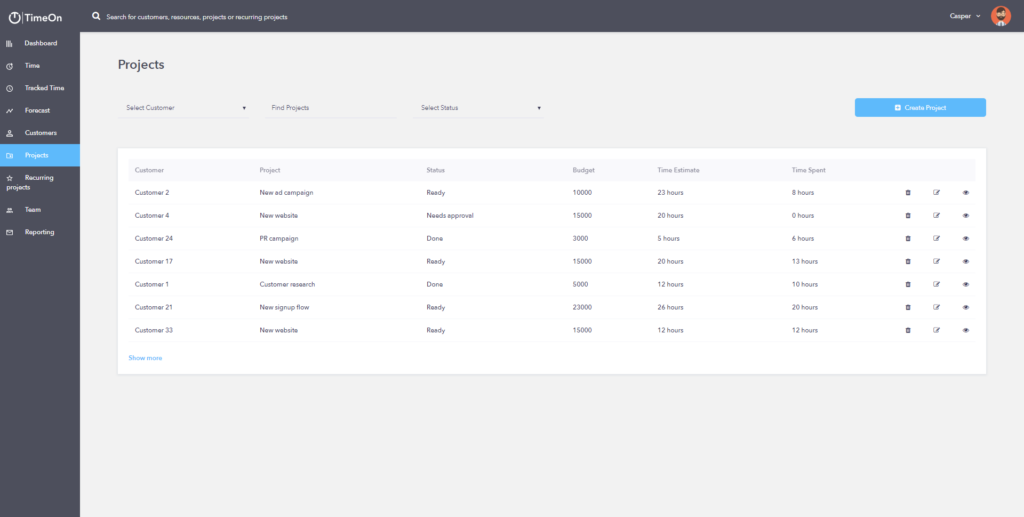This screenshot has width=1024, height=517.
Task: Select the "PR campaign" project name
Action: [279, 238]
